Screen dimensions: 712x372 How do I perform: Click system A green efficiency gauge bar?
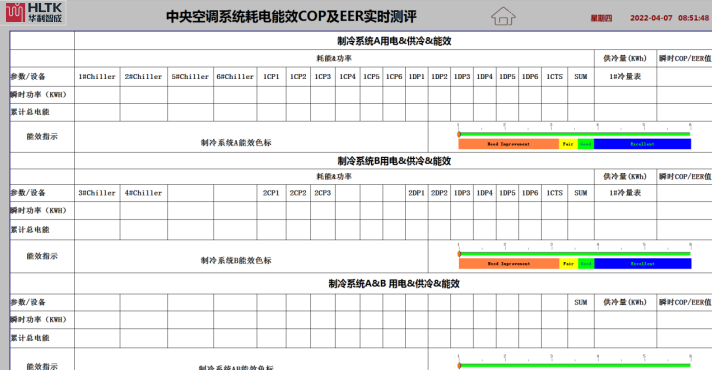click(x=574, y=134)
